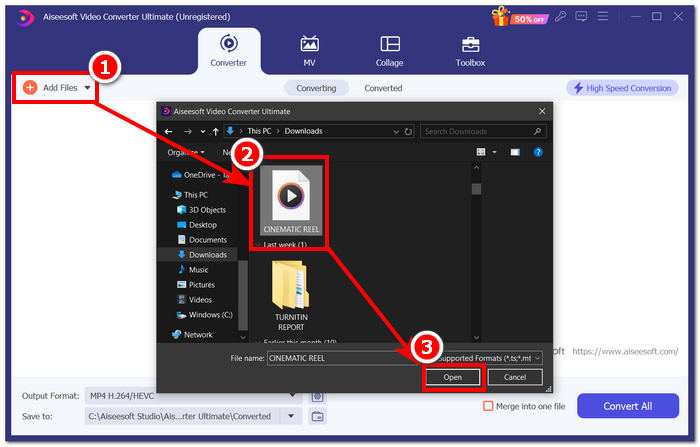Viewport: 700px width, 447px height.
Task: Go forward in the file dialog
Action: pyautogui.click(x=188, y=131)
